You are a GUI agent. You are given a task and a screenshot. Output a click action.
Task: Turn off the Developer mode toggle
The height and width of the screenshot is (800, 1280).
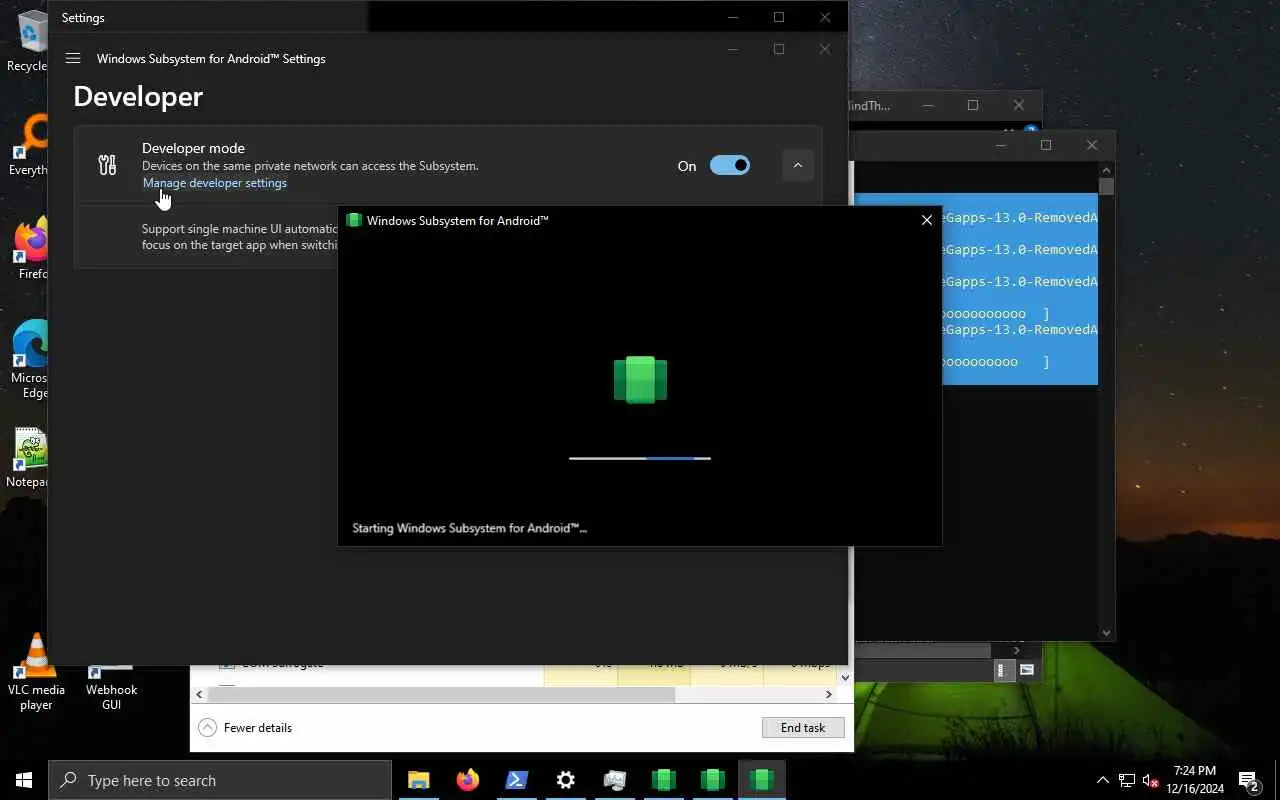click(730, 165)
